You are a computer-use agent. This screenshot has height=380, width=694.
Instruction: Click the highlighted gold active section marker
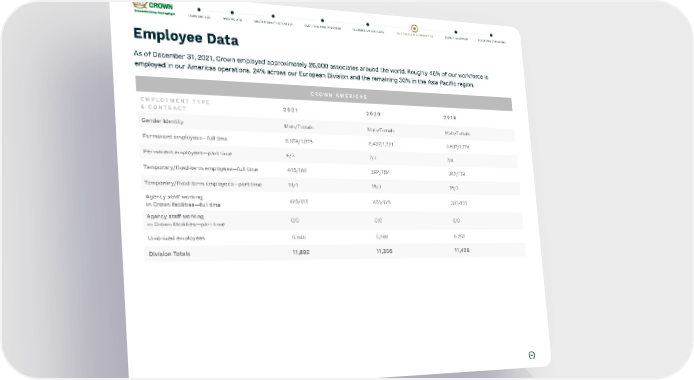click(414, 28)
